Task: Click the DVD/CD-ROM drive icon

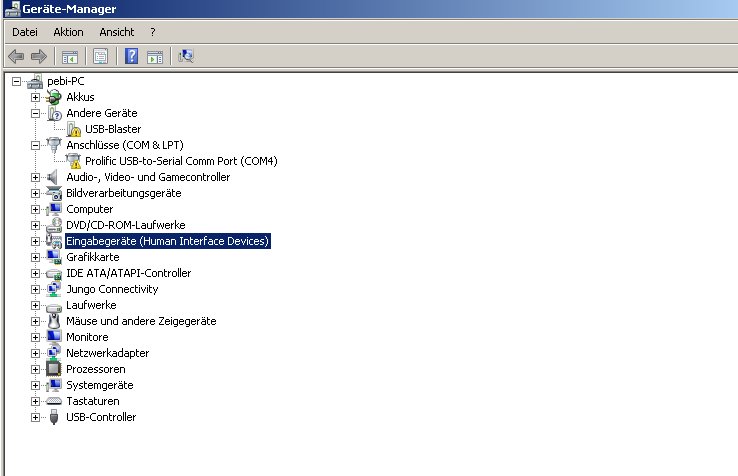Action: [54, 225]
